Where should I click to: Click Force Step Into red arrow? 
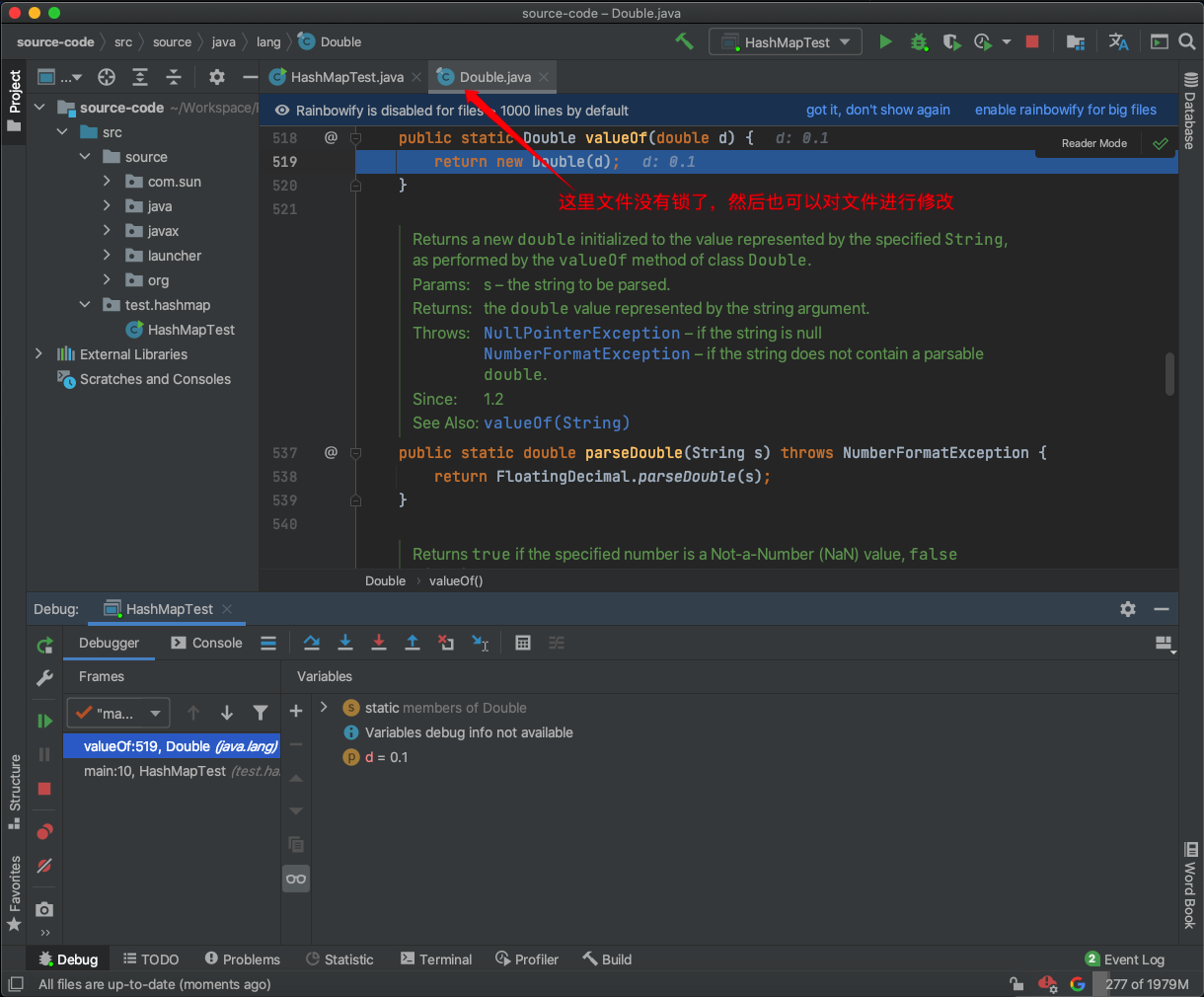tap(379, 643)
